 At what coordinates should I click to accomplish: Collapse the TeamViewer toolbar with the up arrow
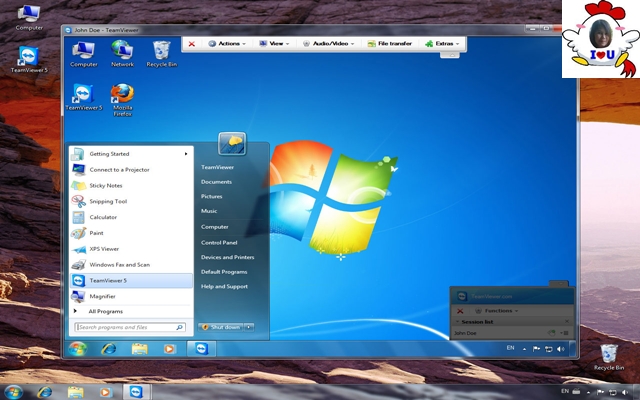450,55
